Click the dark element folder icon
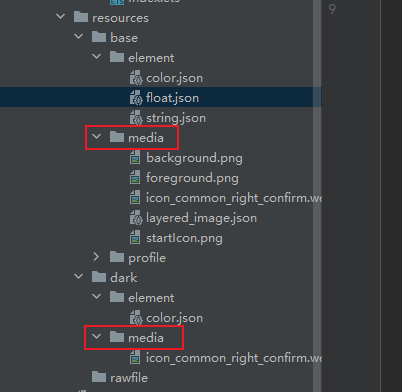 [x=117, y=297]
